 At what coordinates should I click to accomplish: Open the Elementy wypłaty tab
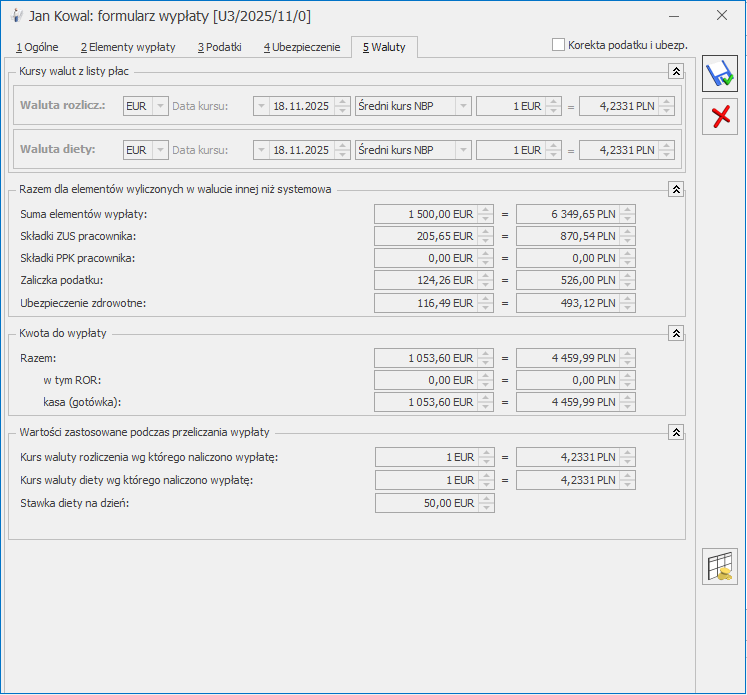128,47
